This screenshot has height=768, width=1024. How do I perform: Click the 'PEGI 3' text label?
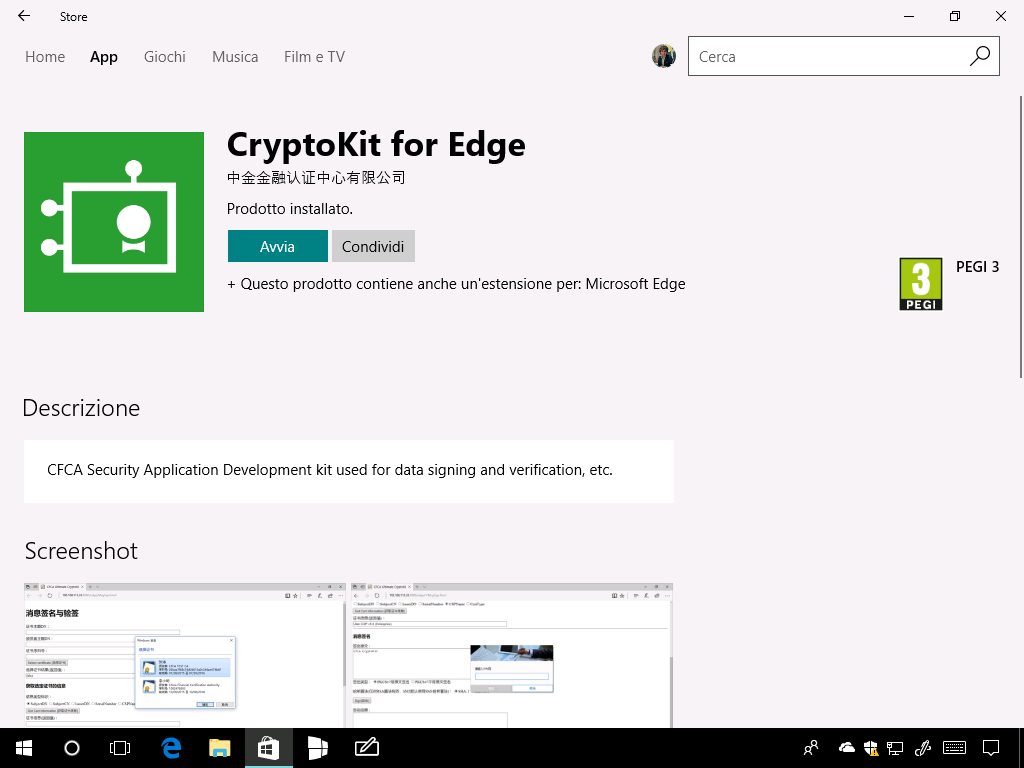click(978, 266)
